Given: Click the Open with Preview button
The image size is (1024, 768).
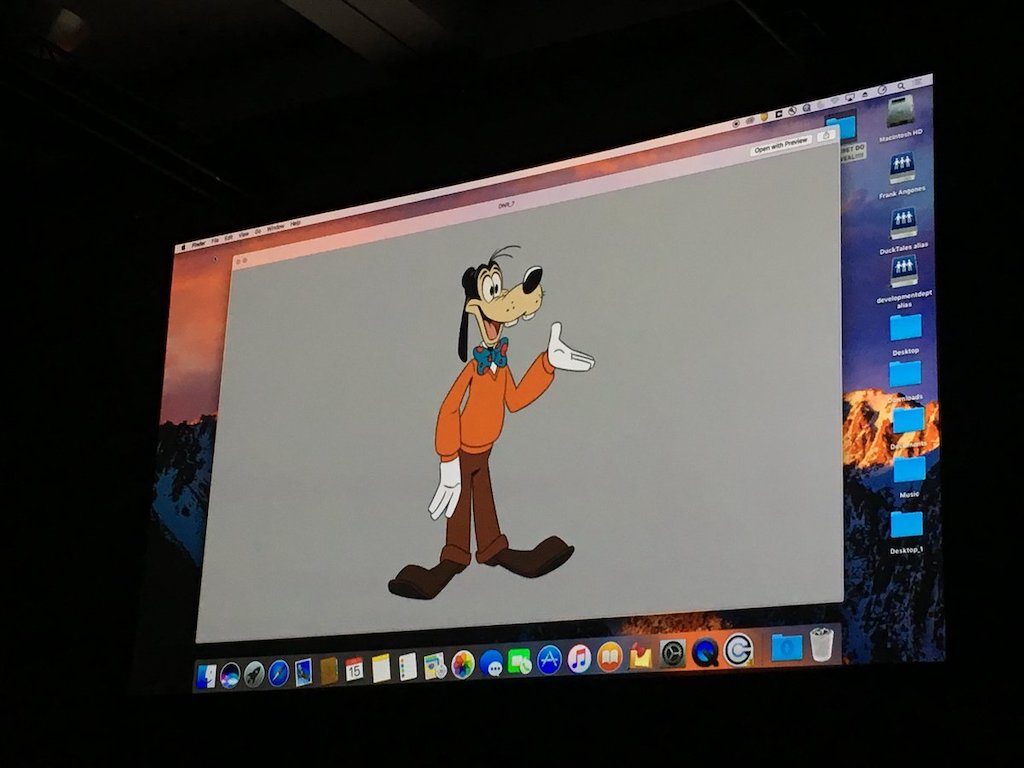Looking at the screenshot, I should pyautogui.click(x=780, y=145).
